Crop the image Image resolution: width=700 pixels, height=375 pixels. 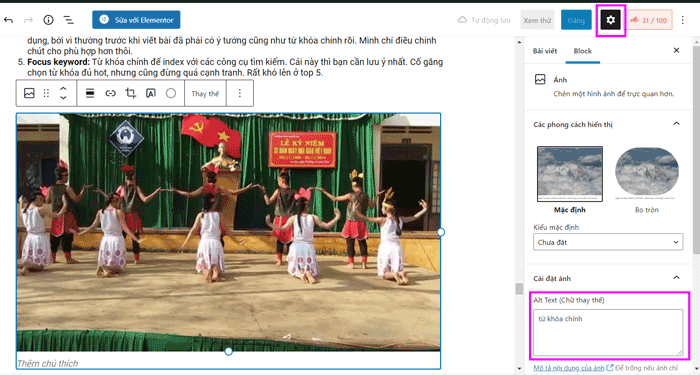(x=130, y=93)
